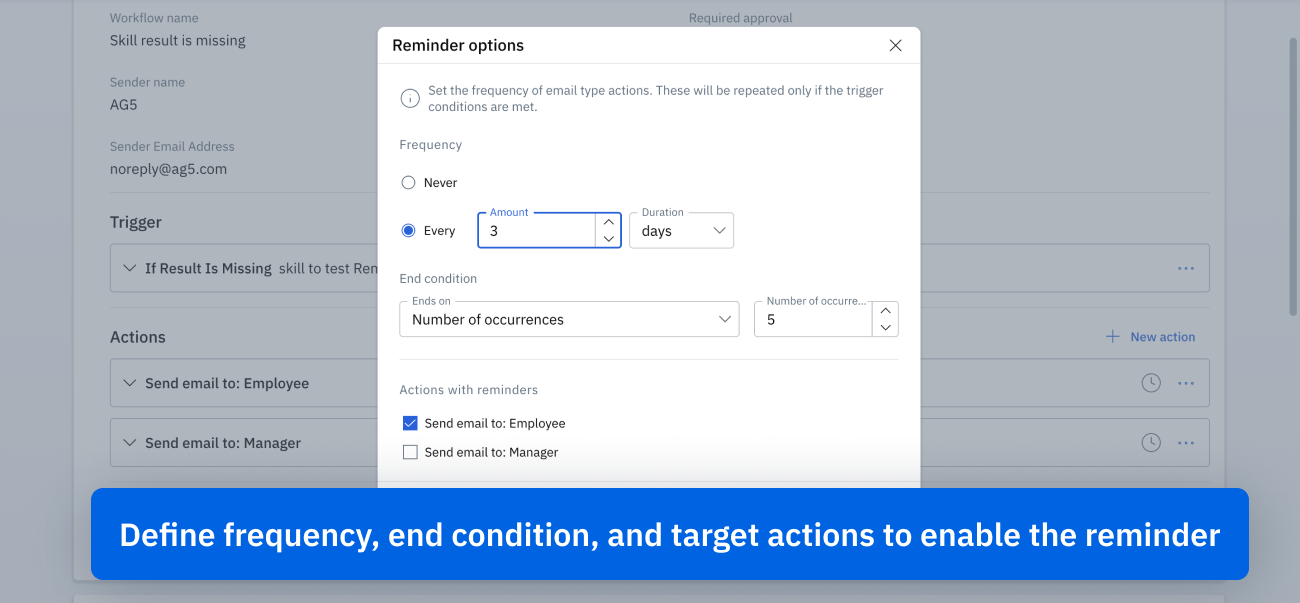Open more options for the trigger row
Screen dimensions: 1300x603
(1186, 268)
